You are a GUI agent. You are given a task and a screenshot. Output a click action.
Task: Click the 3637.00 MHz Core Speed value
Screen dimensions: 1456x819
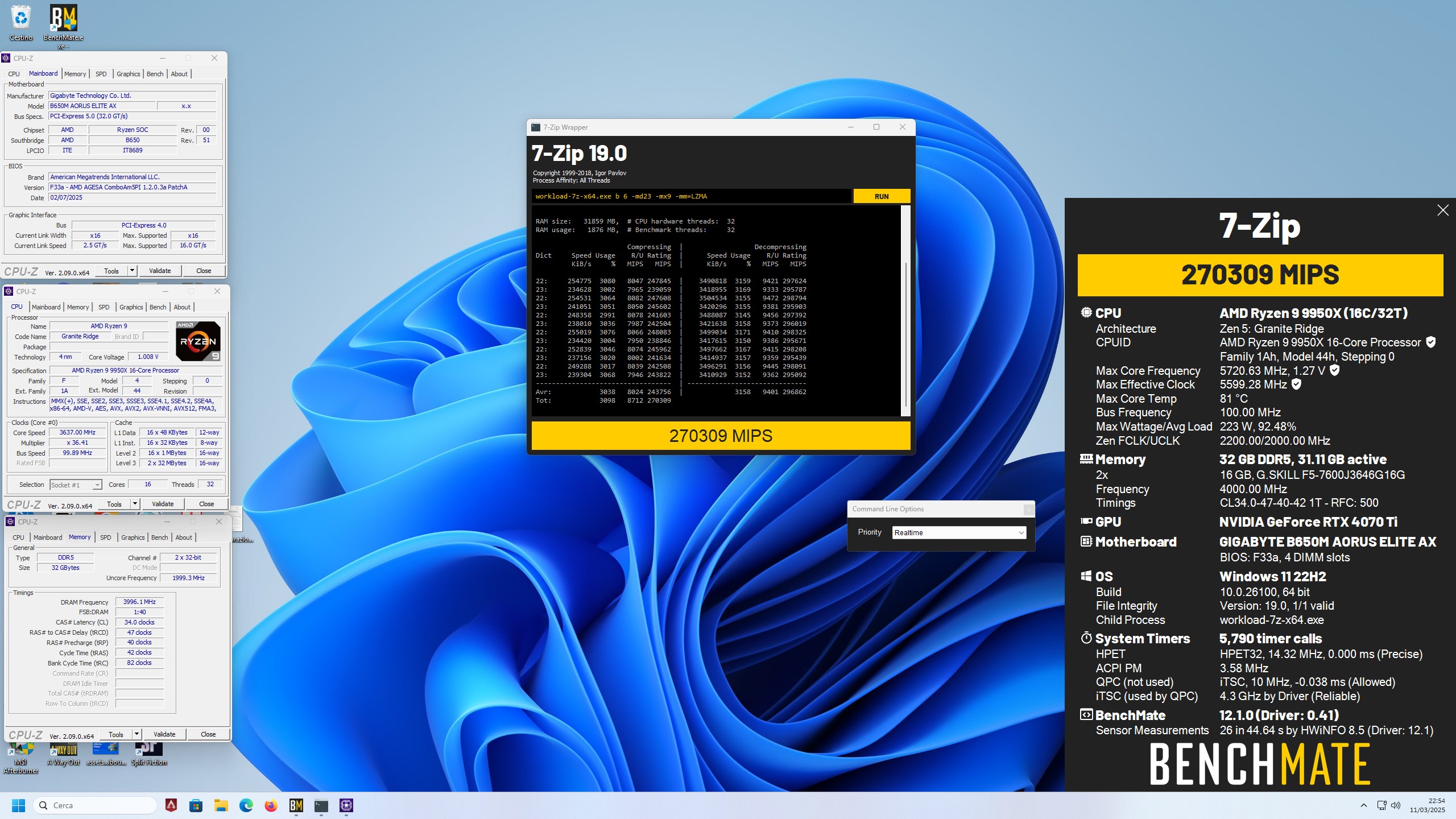pyautogui.click(x=77, y=433)
